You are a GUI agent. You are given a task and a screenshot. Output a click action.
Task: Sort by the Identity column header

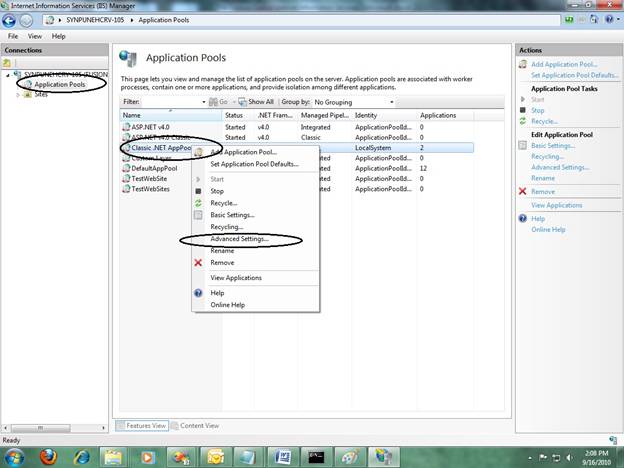coord(384,115)
